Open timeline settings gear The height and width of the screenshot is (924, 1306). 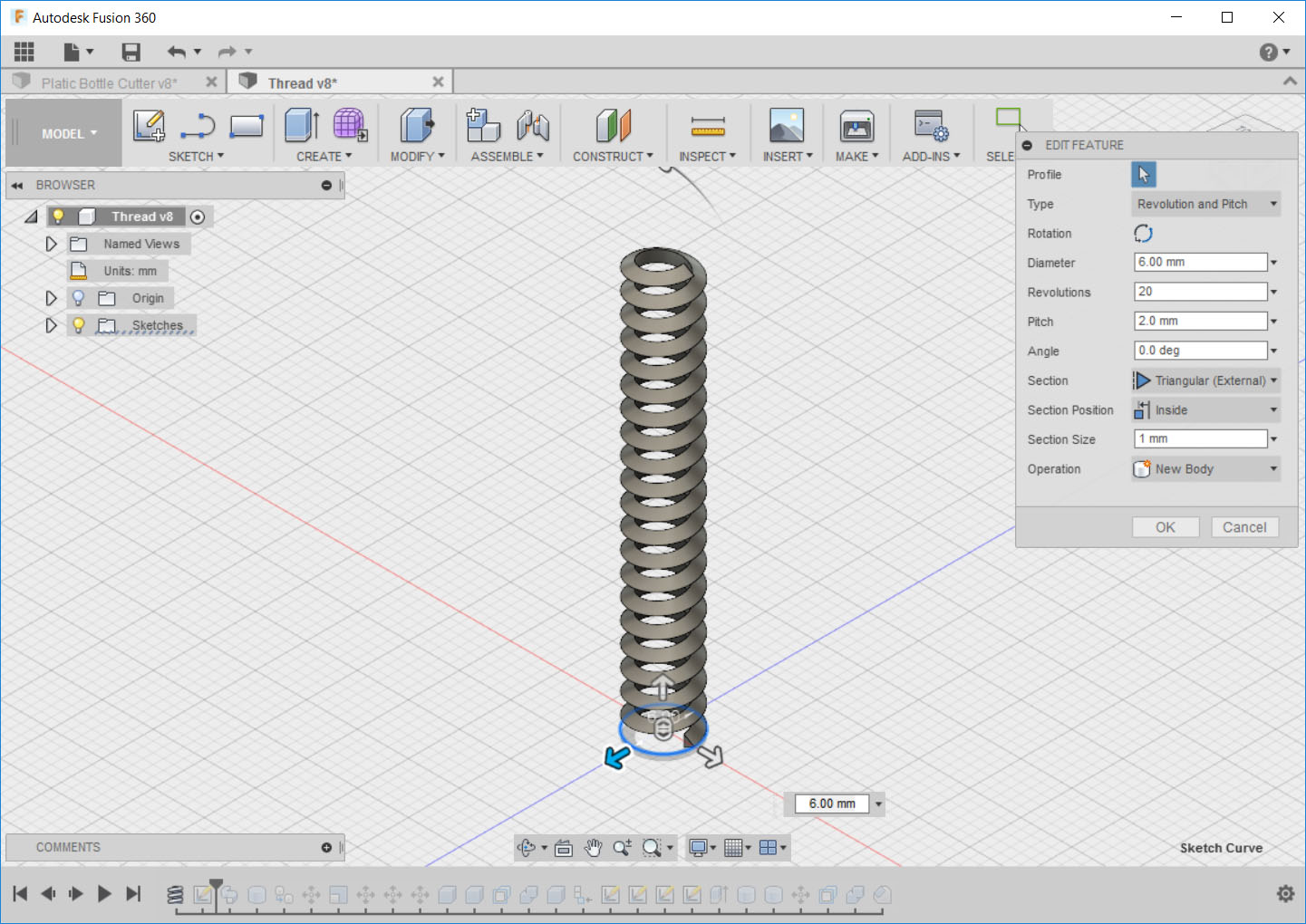tap(1285, 894)
